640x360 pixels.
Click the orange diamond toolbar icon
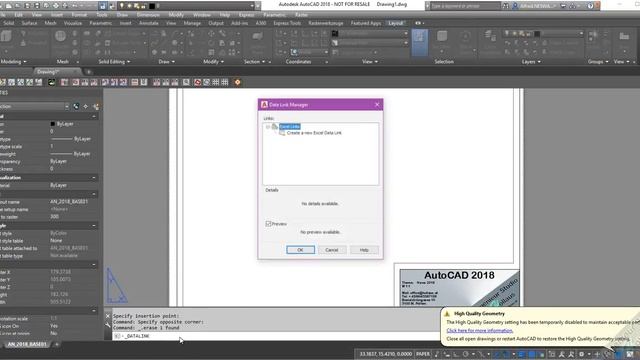tap(238, 82)
